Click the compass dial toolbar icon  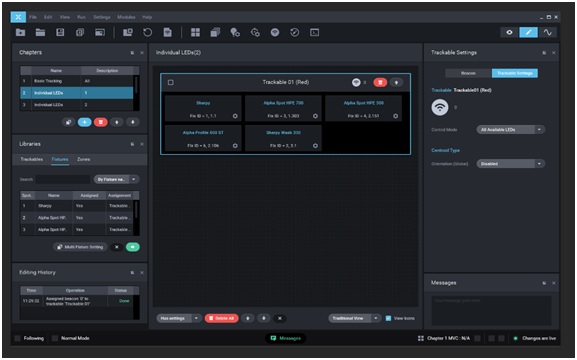(295, 32)
